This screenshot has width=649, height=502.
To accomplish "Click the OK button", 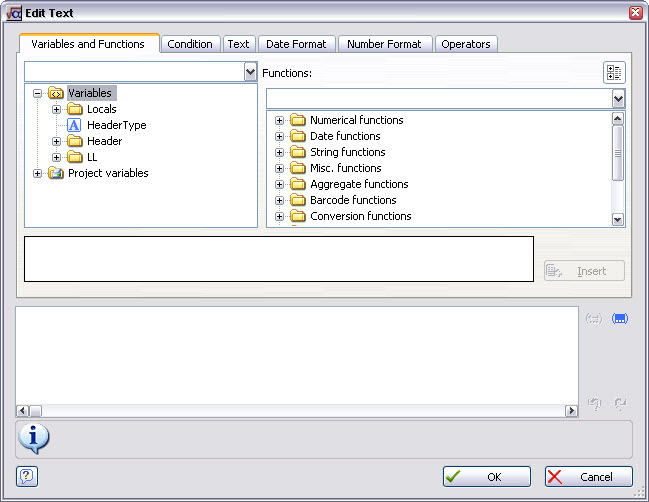I will [x=487, y=477].
